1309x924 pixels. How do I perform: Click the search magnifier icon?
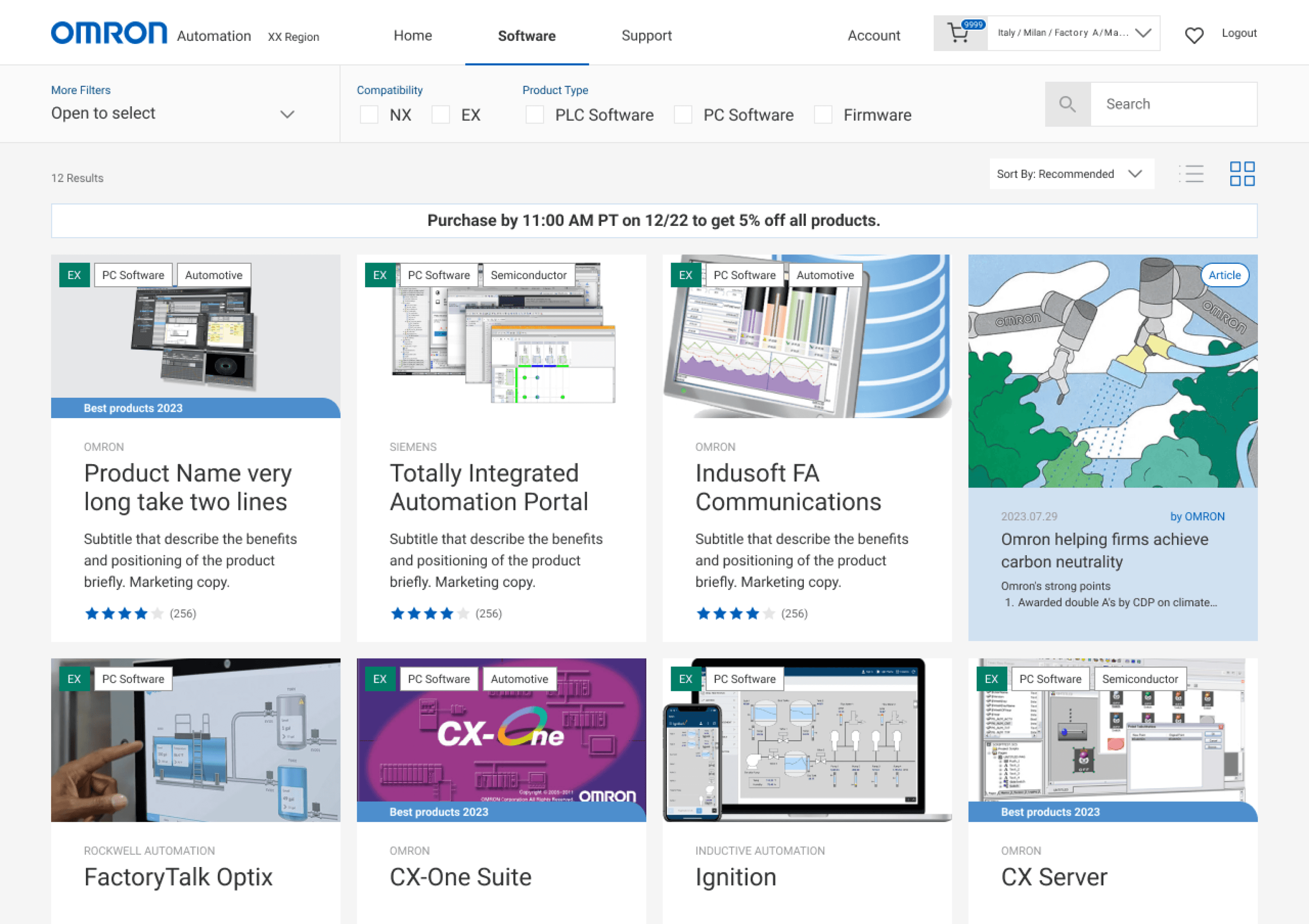(1067, 104)
